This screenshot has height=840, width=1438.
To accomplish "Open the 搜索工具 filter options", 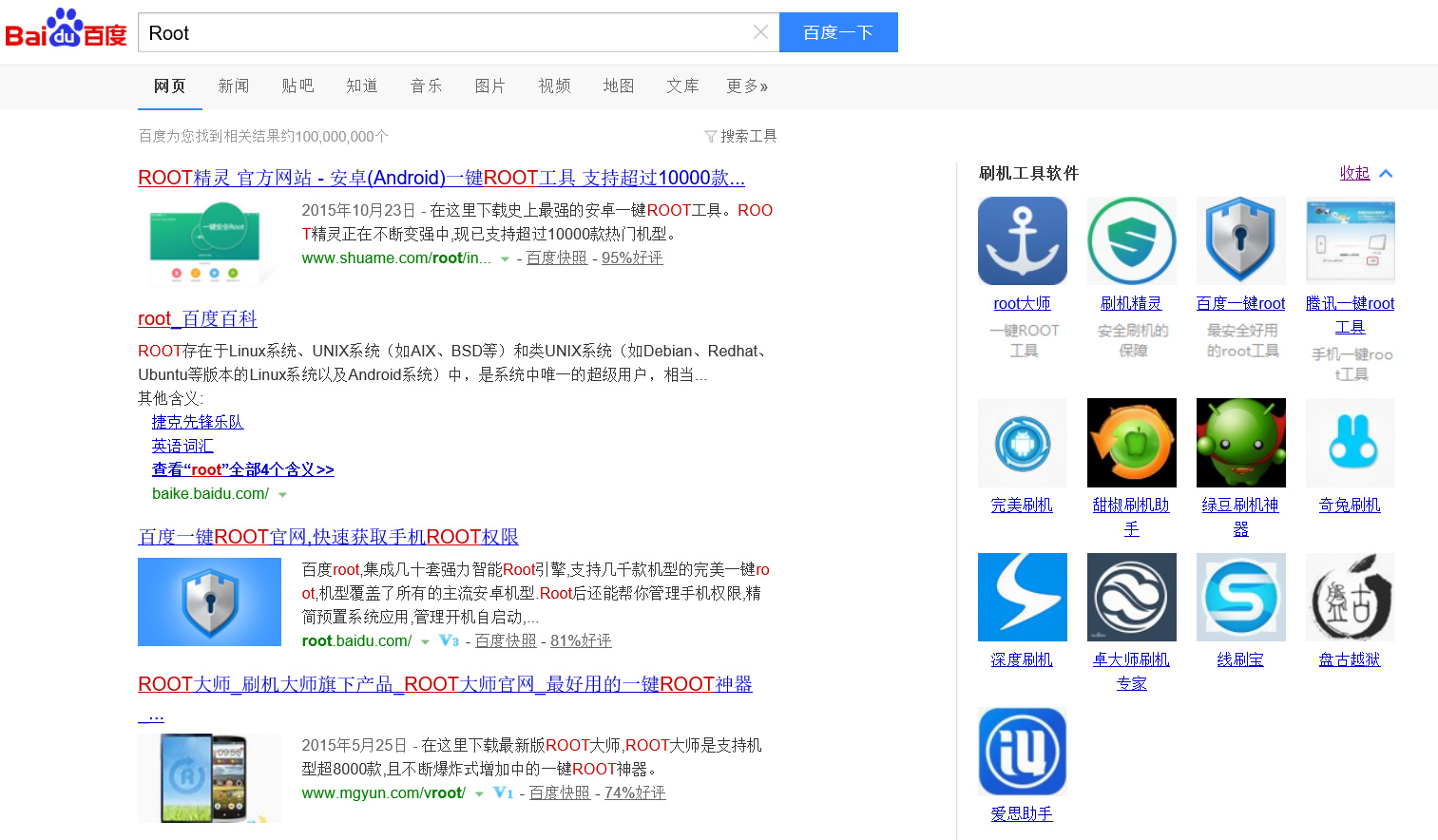I will 741,136.
